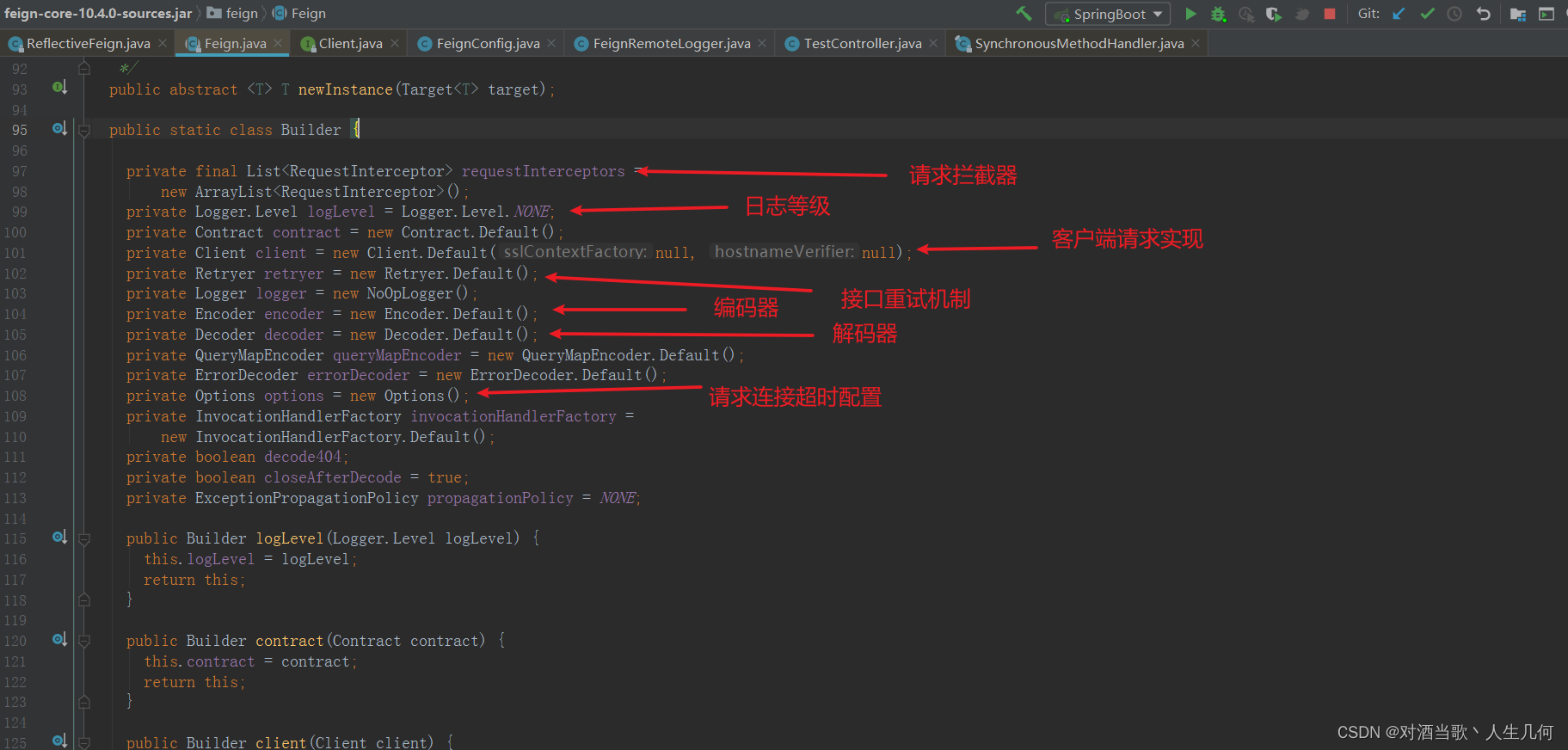Click the decode404 field name
Image resolution: width=1568 pixels, height=750 pixels.
[x=302, y=457]
